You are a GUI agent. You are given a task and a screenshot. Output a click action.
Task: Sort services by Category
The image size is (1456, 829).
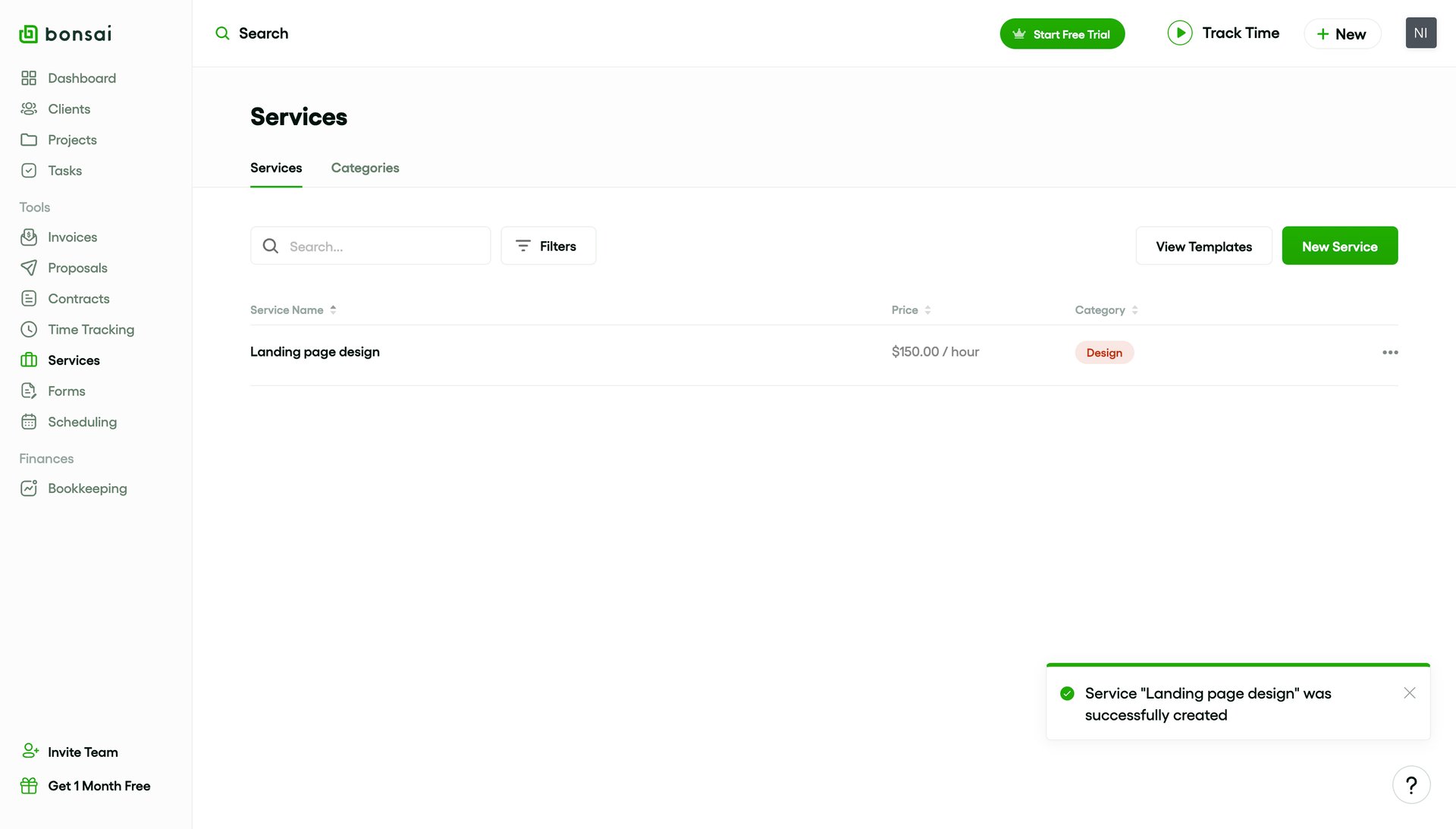tap(1105, 309)
